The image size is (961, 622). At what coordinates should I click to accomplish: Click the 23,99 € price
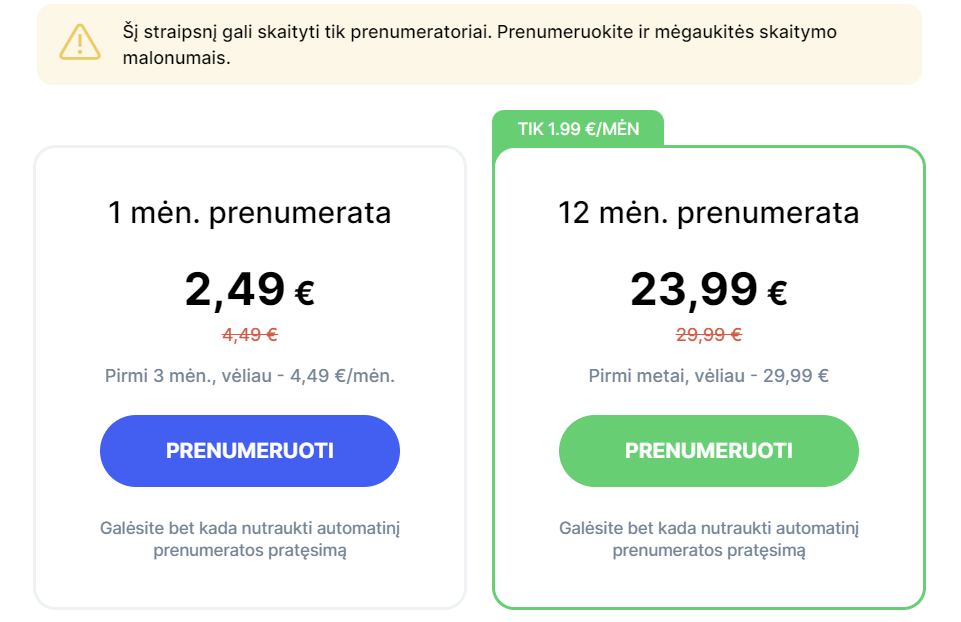pos(708,289)
